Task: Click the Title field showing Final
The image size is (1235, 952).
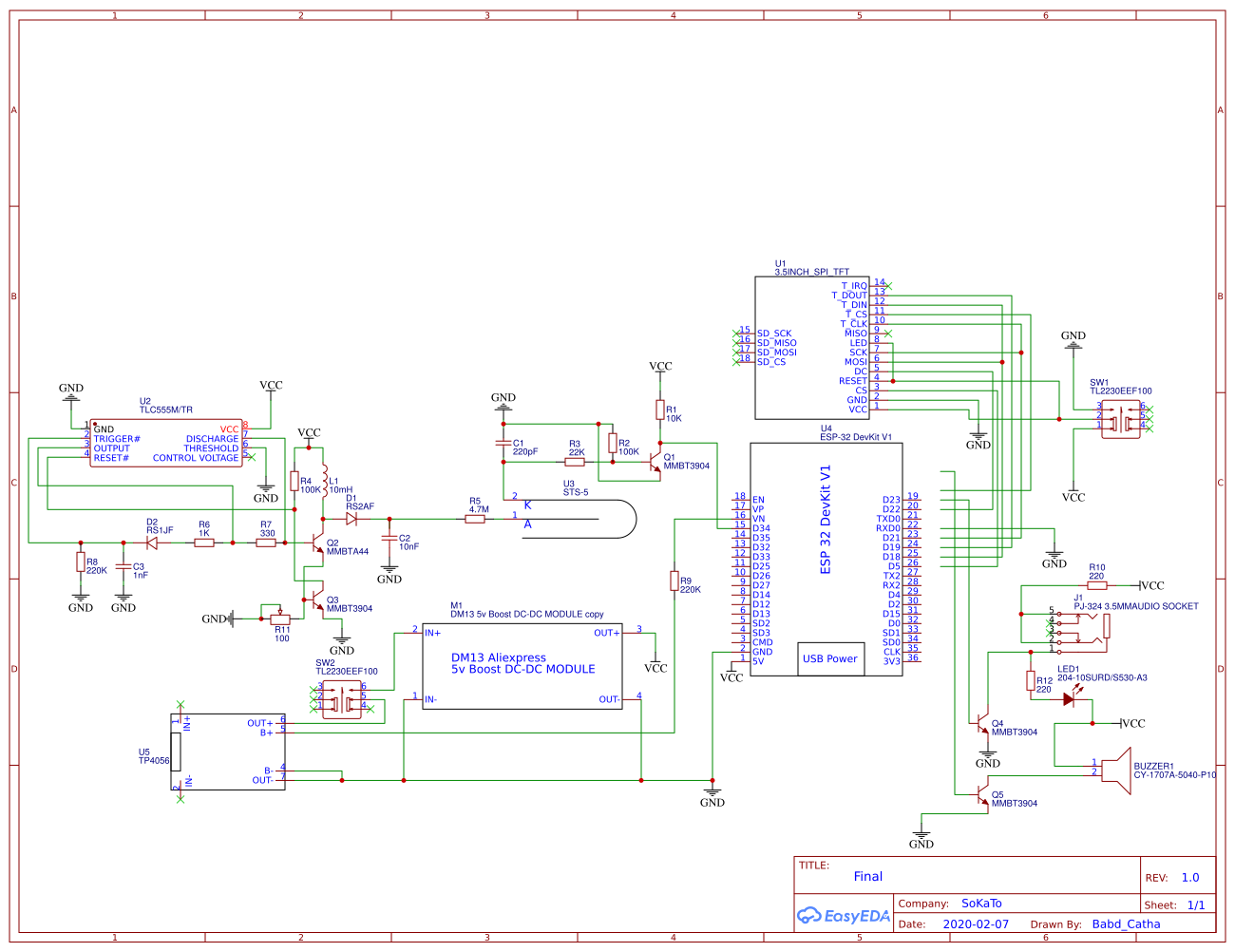Action: pyautogui.click(x=867, y=876)
